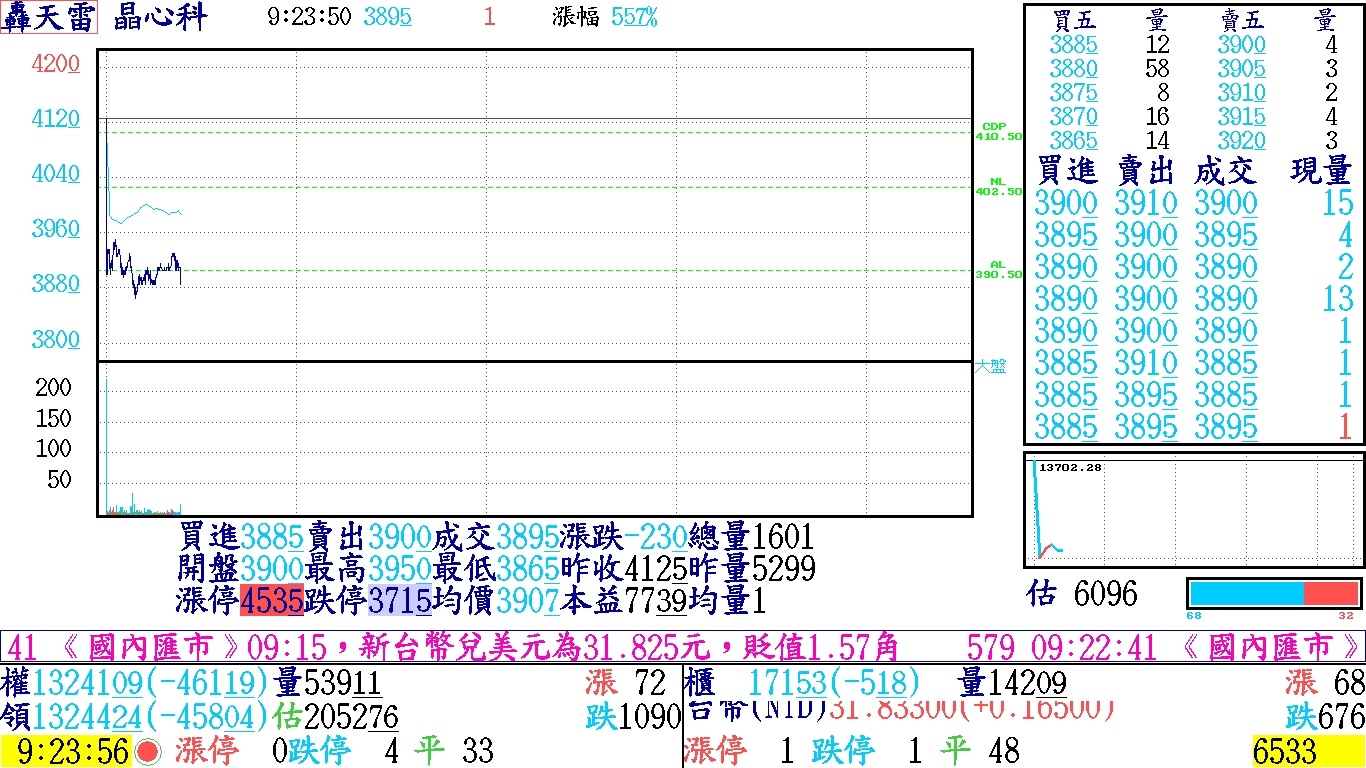Click the 大盤 label beside the chart
The height and width of the screenshot is (768, 1366).
(x=990, y=366)
